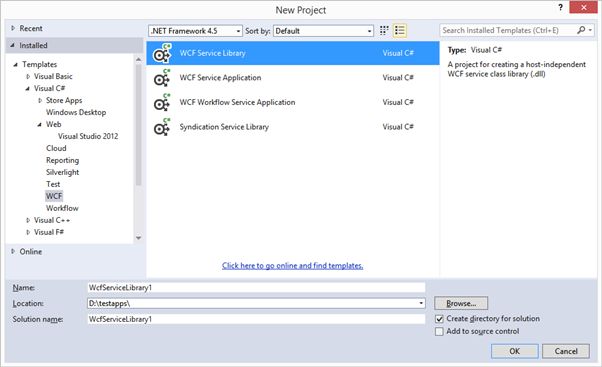Expand the Online section
602x367 pixels.
(x=13, y=251)
